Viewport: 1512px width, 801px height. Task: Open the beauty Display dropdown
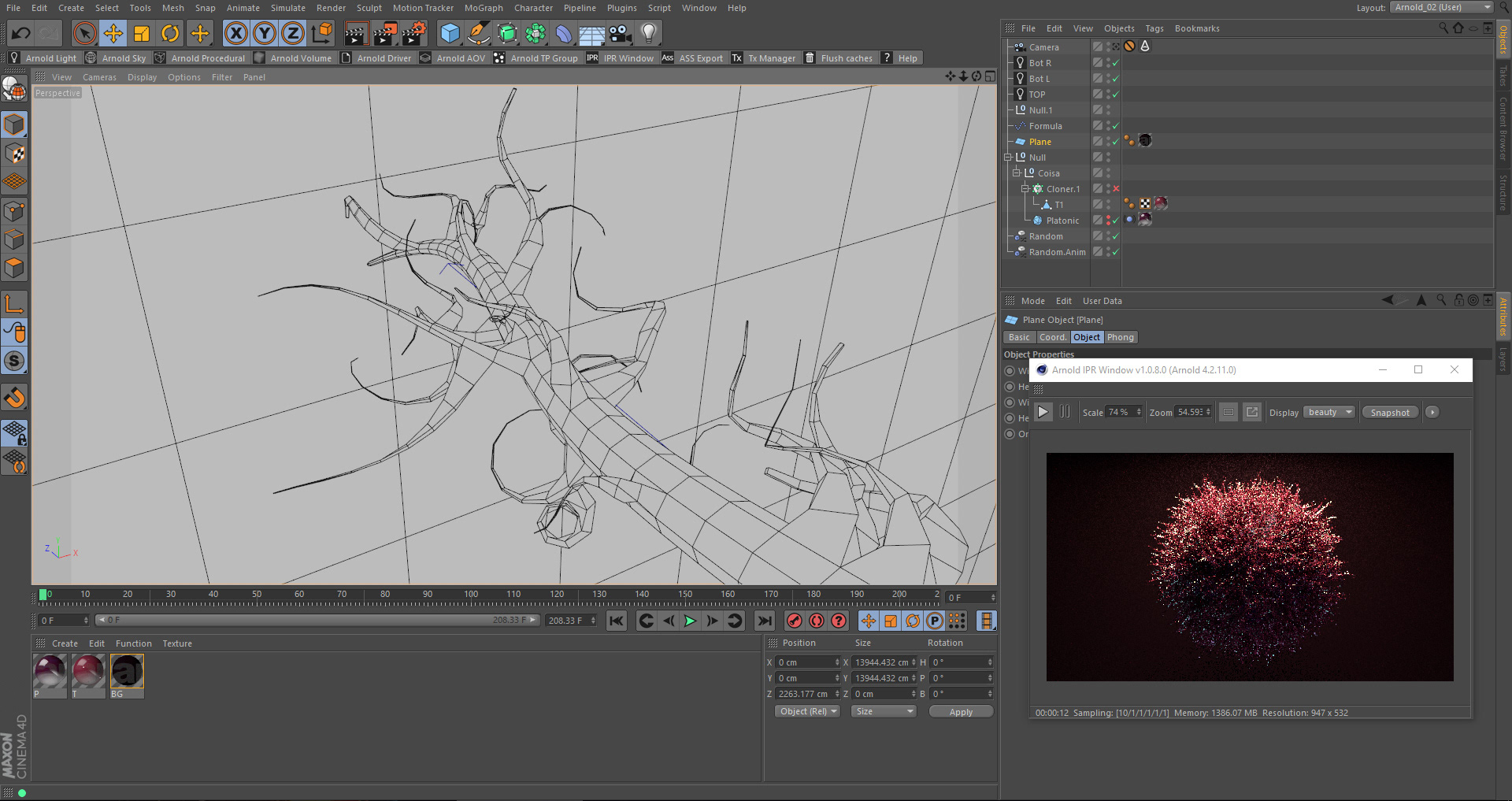(1329, 413)
